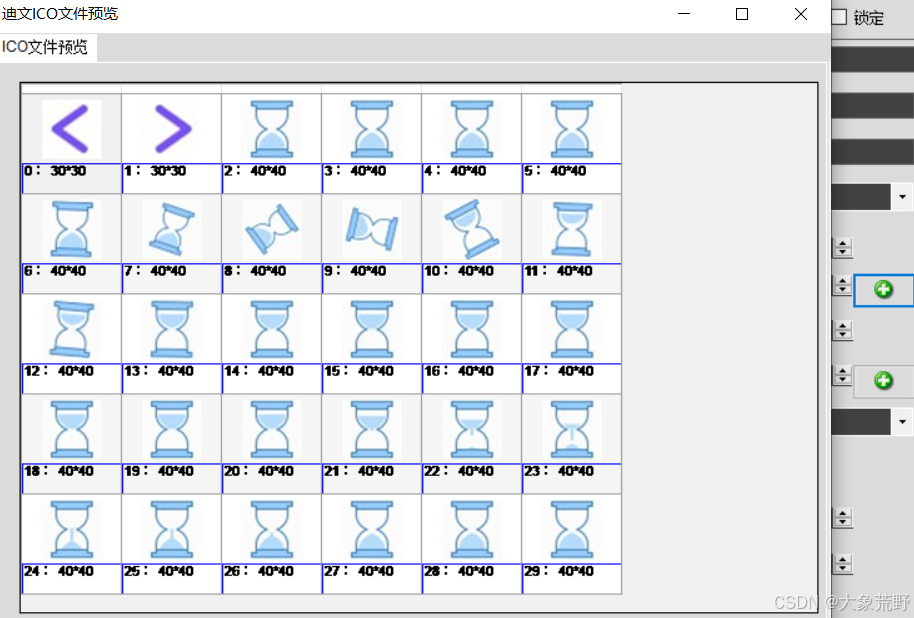Choose hourglass icon number 13
Screen dimensions: 914x618
(x=171, y=329)
